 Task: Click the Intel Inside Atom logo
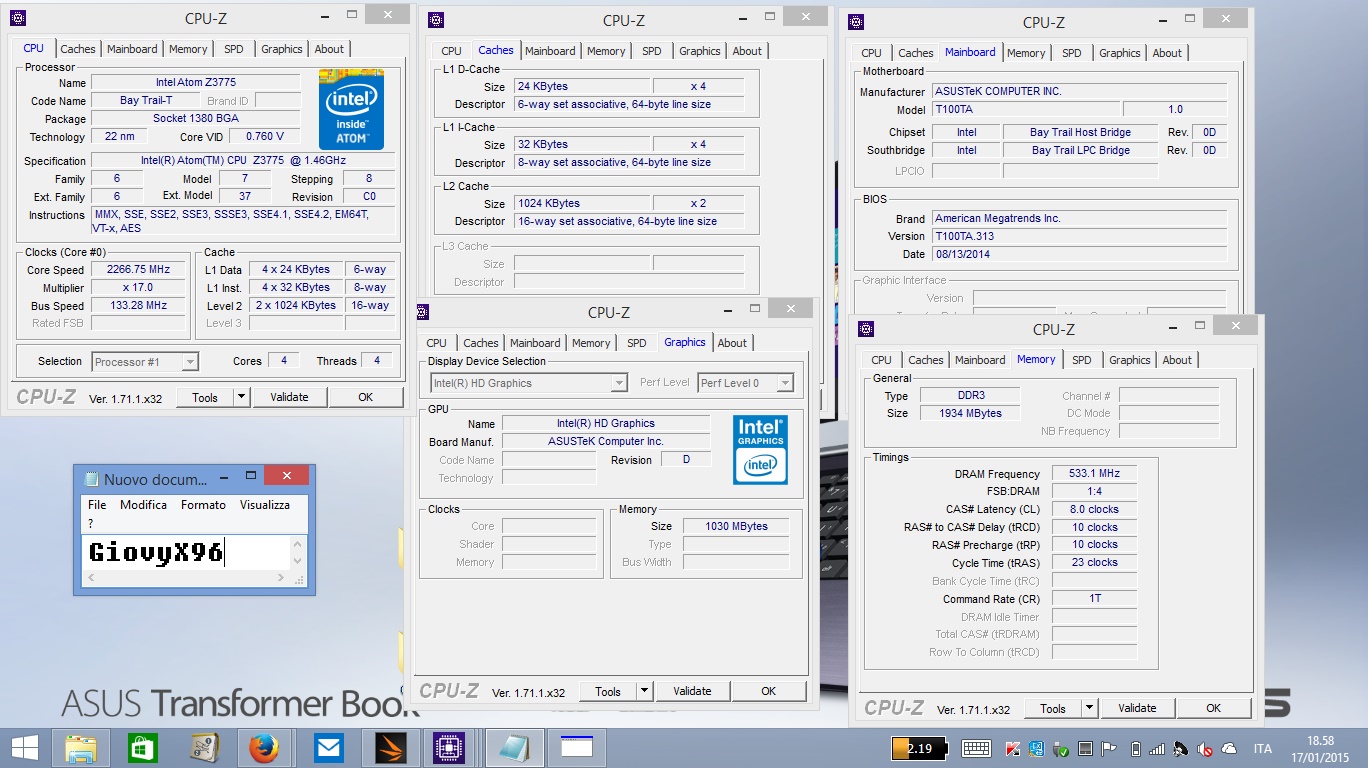[x=351, y=109]
